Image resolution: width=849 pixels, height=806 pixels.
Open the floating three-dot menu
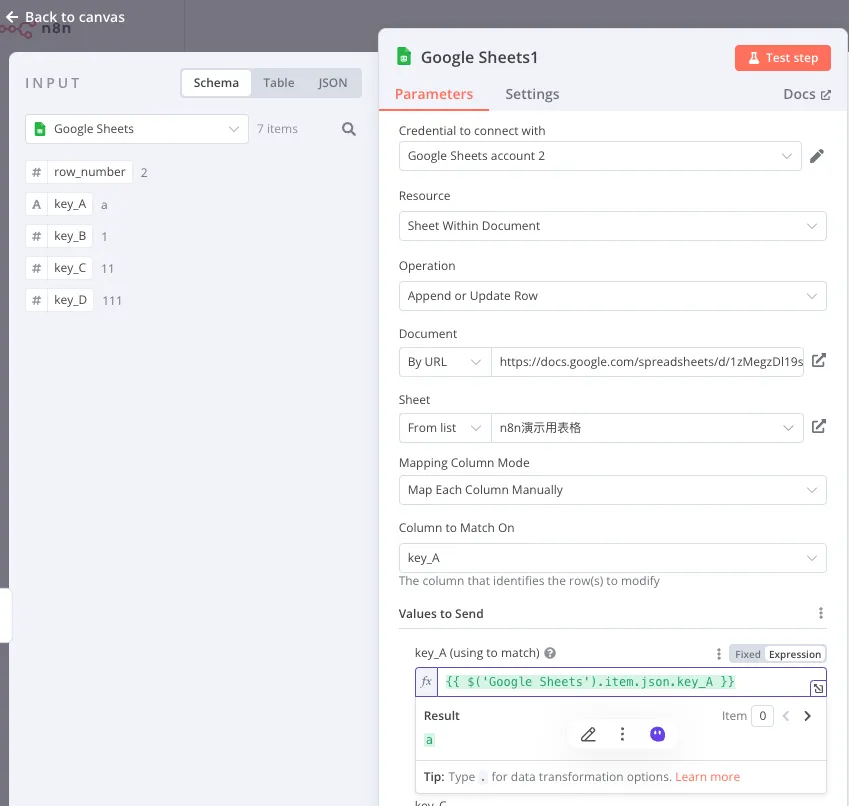pyautogui.click(x=622, y=734)
